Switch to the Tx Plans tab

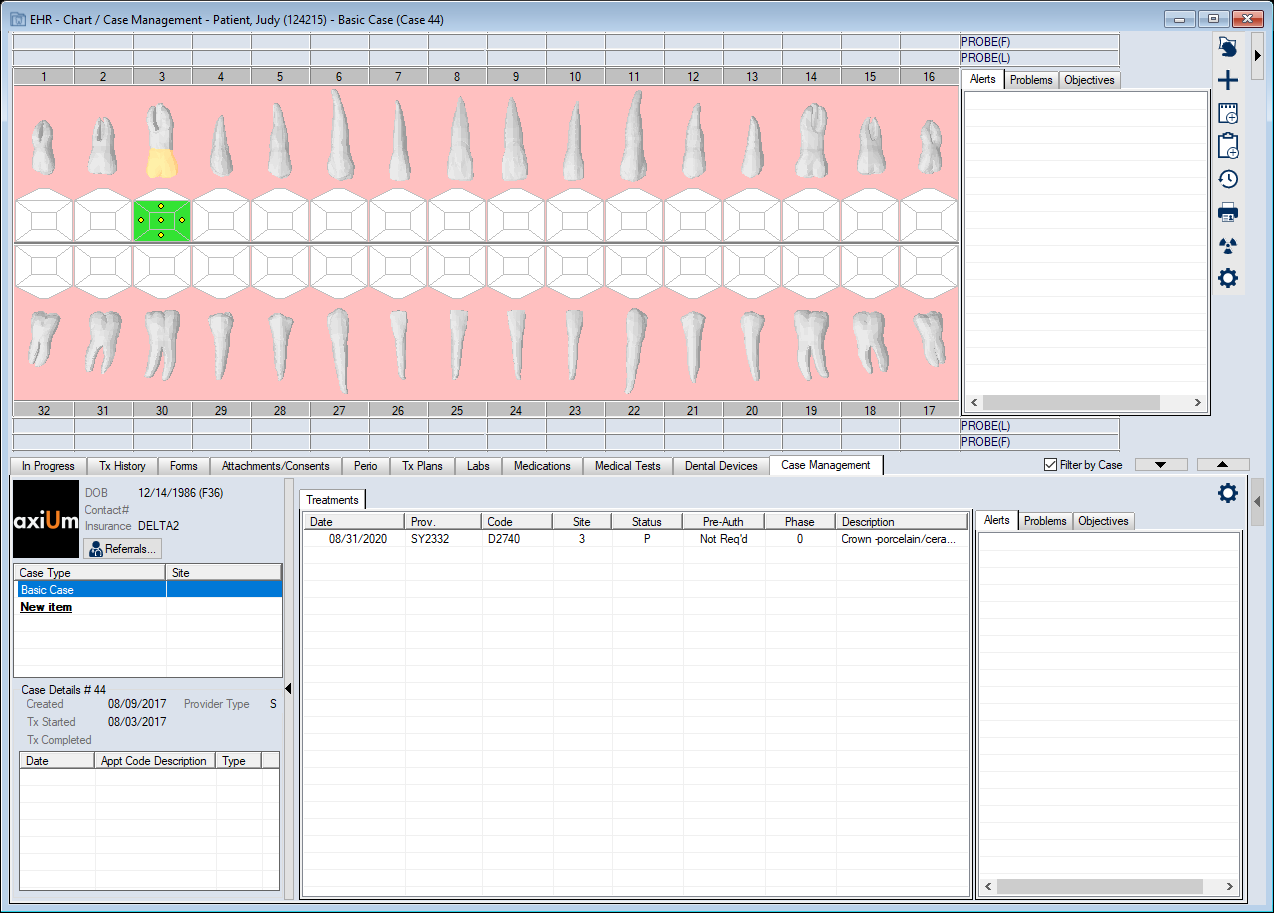[x=422, y=466]
